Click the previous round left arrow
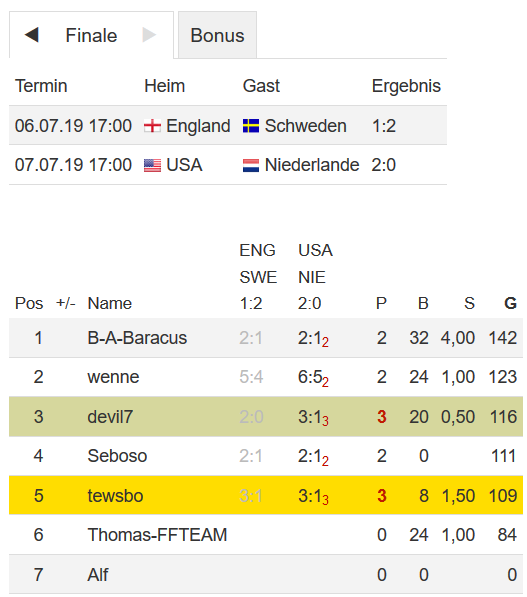Viewport: 527px width, 597px height. [x=32, y=35]
